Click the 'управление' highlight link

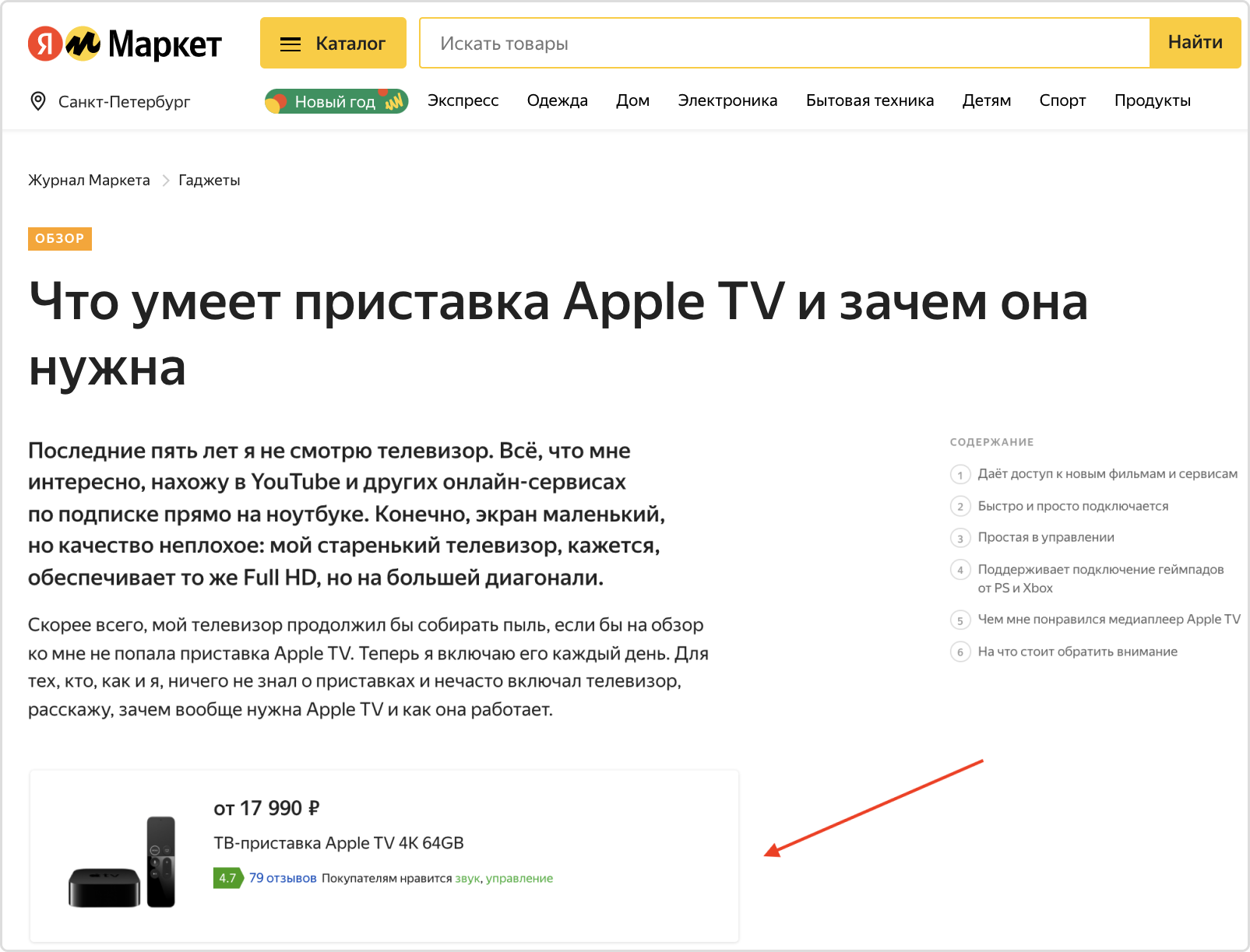tap(519, 878)
